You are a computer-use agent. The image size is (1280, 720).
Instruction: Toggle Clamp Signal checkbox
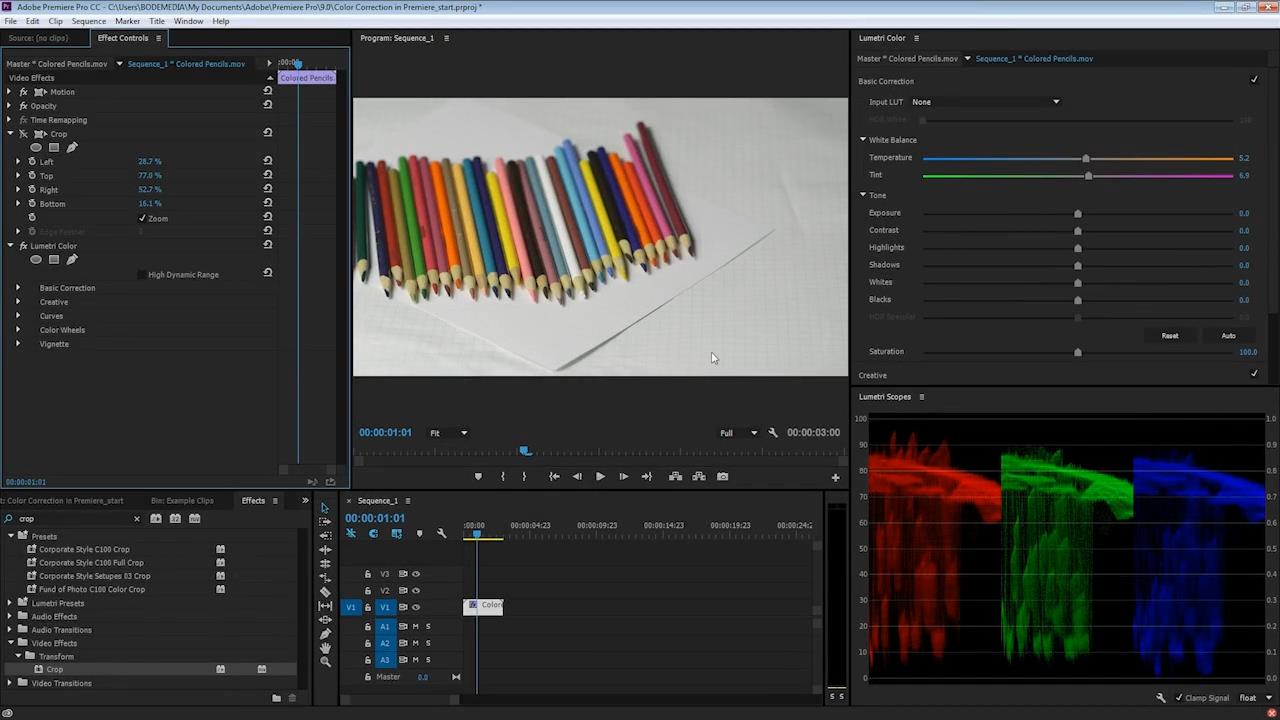[1179, 698]
